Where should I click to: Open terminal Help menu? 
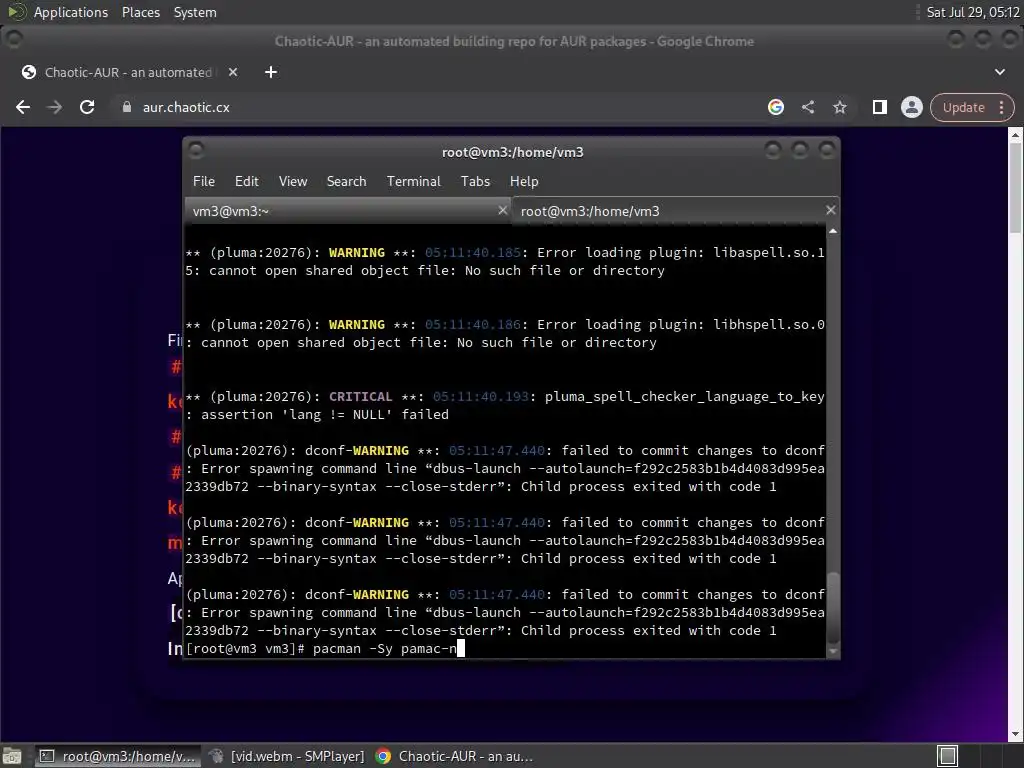524,182
